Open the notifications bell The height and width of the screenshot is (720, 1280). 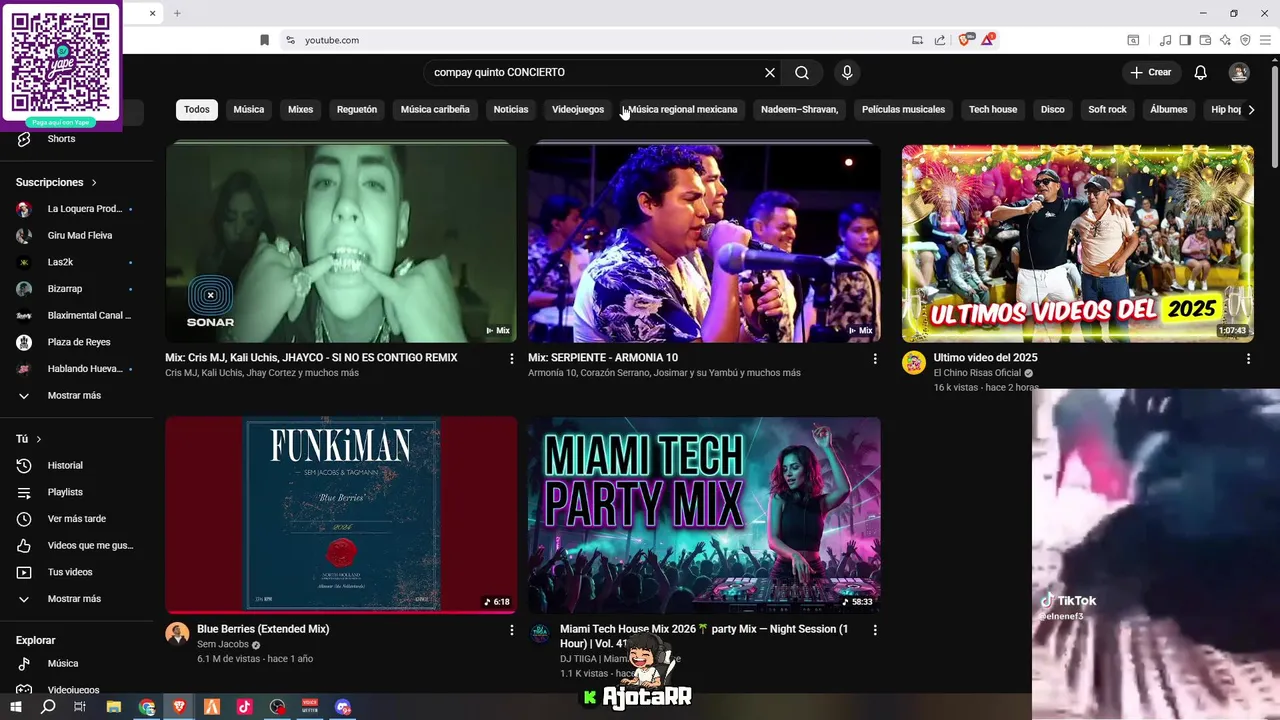coord(1201,73)
